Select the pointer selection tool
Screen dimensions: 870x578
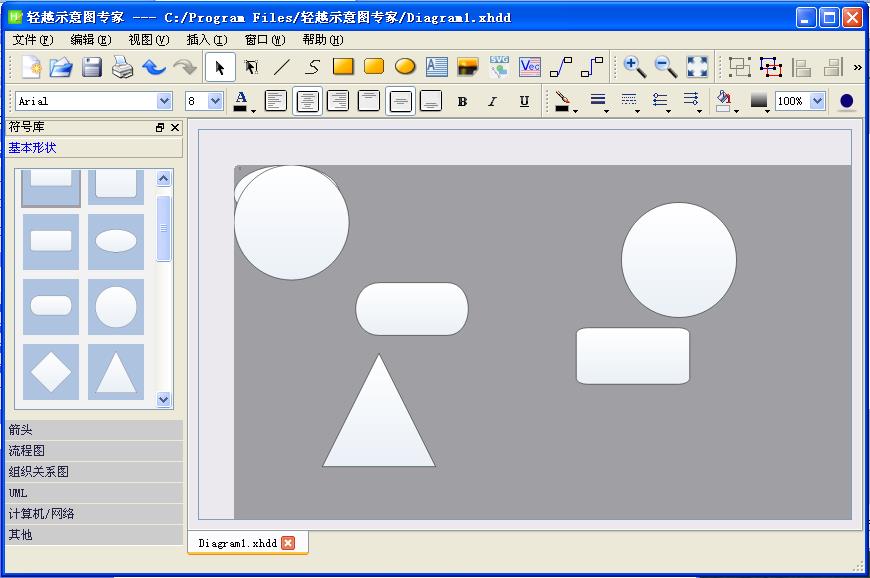(x=220, y=68)
